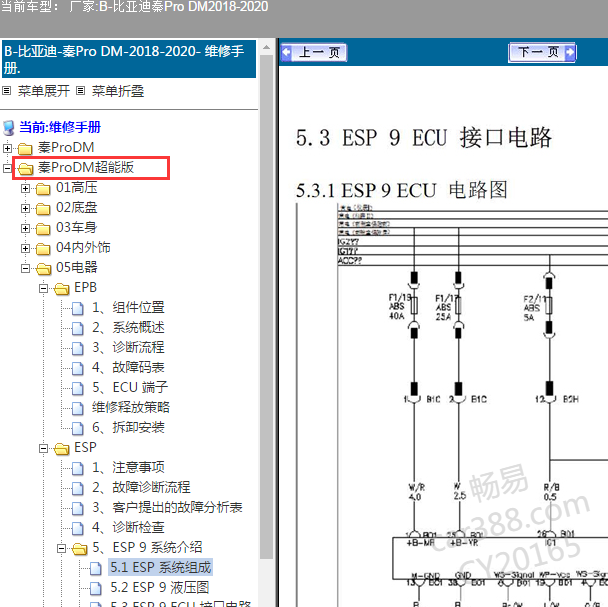This screenshot has width=608, height=607.
Task: Click page icon beside 维修释放策略
Action: (78, 408)
